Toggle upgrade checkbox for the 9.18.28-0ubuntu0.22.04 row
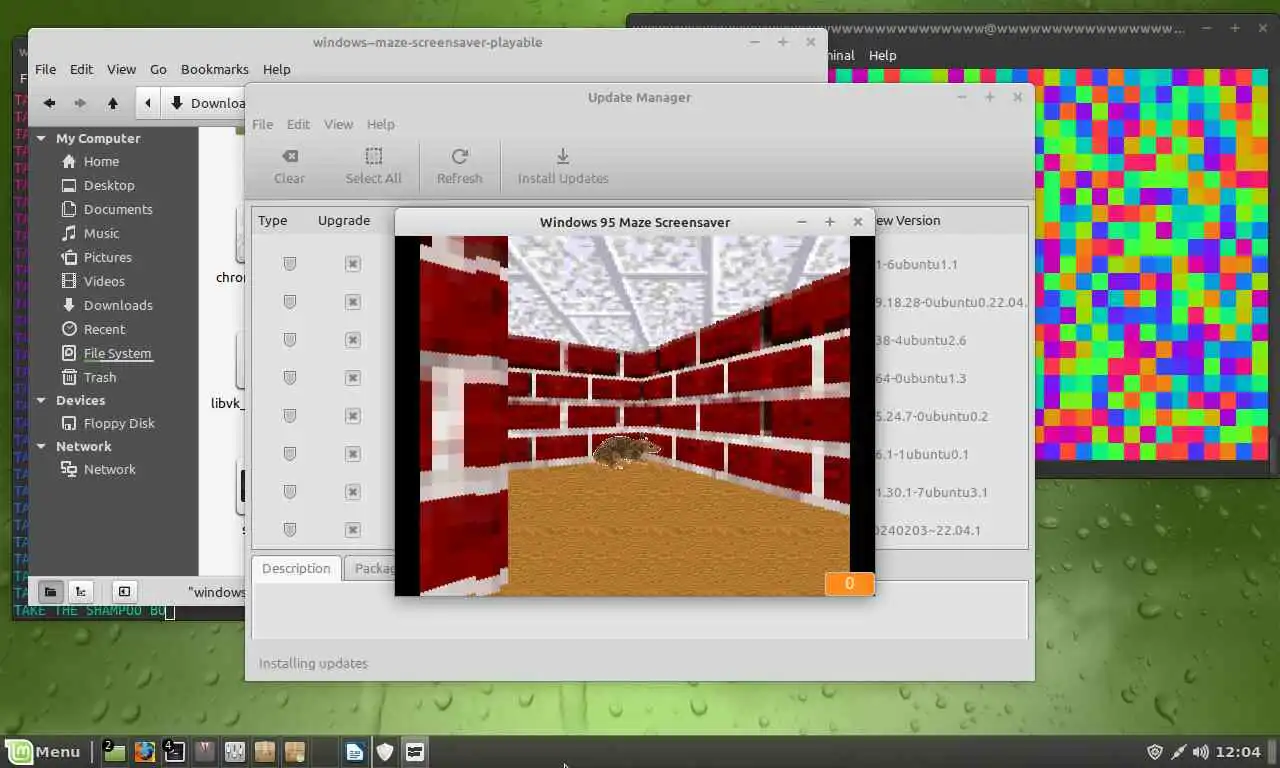The height and width of the screenshot is (768, 1280). click(352, 302)
